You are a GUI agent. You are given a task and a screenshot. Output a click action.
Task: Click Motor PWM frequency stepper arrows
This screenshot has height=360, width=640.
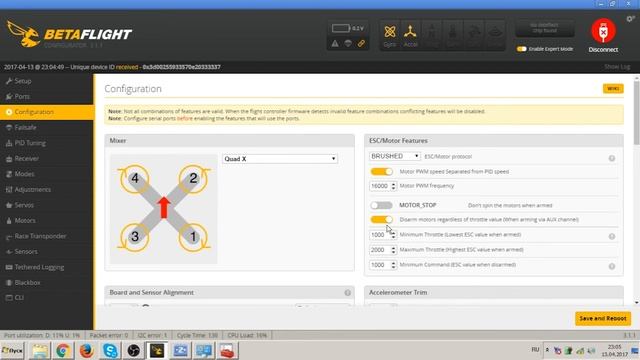(x=393, y=186)
